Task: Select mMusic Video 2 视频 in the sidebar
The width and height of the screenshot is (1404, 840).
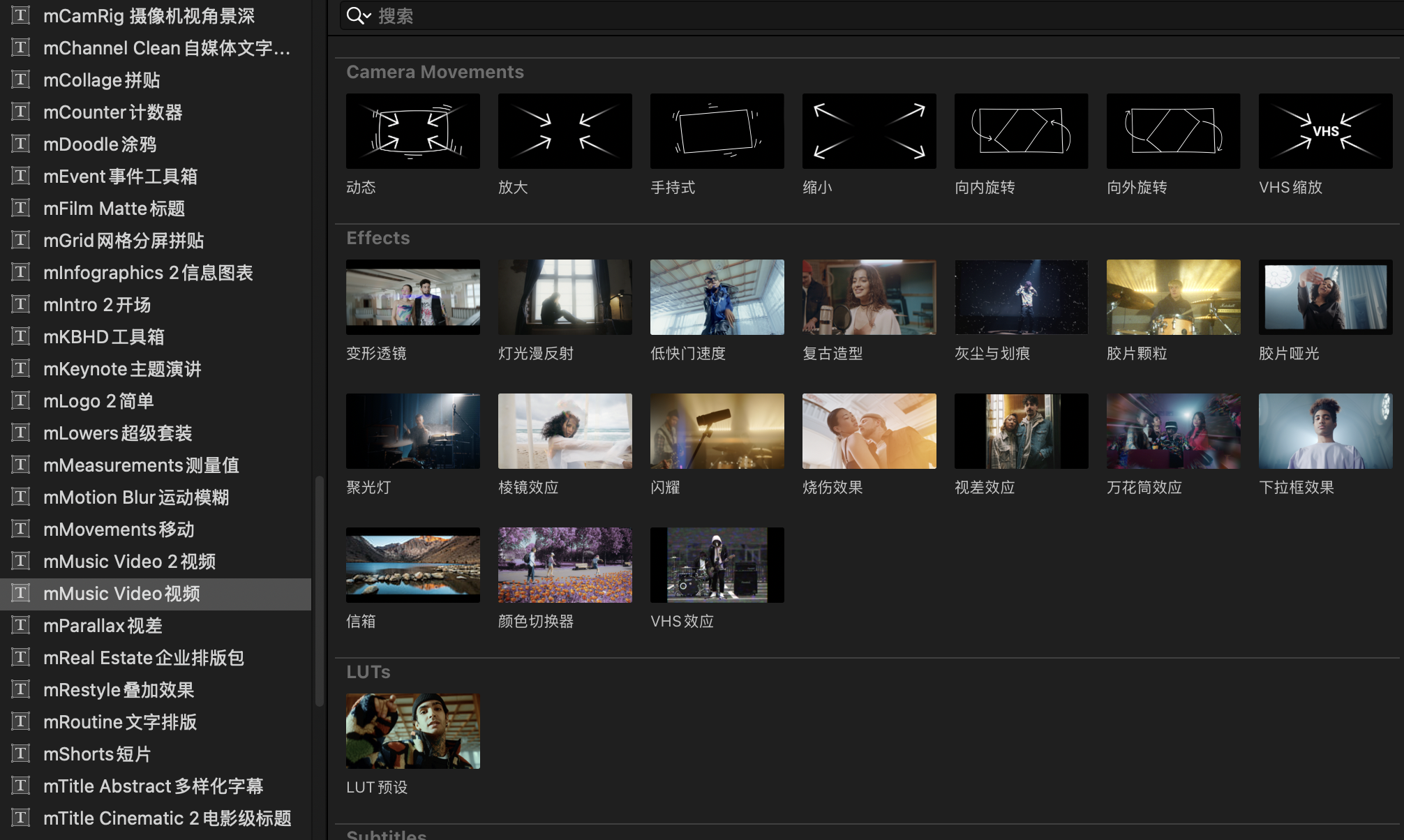Action: coord(156,561)
